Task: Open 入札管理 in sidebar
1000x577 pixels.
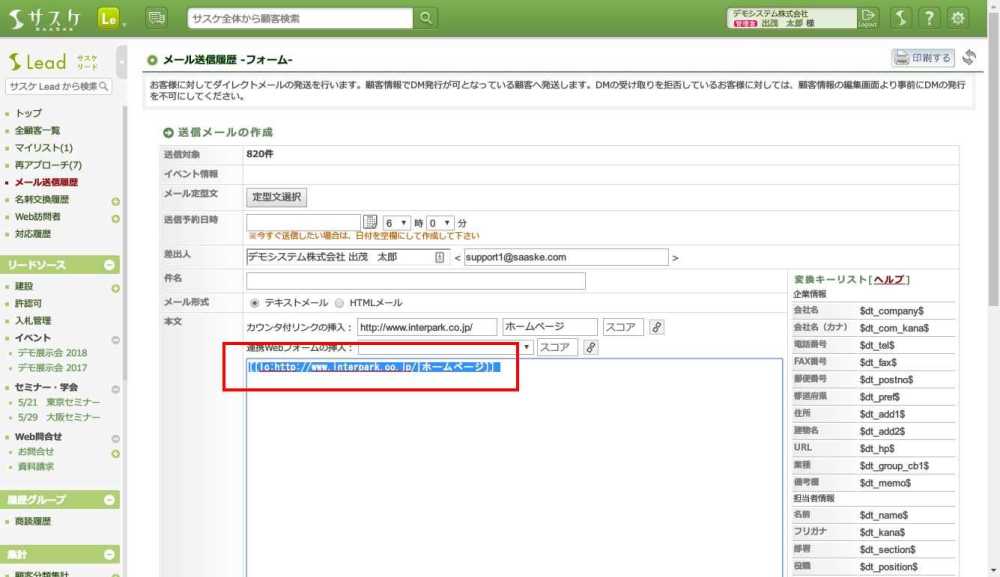Action: tap(33, 320)
